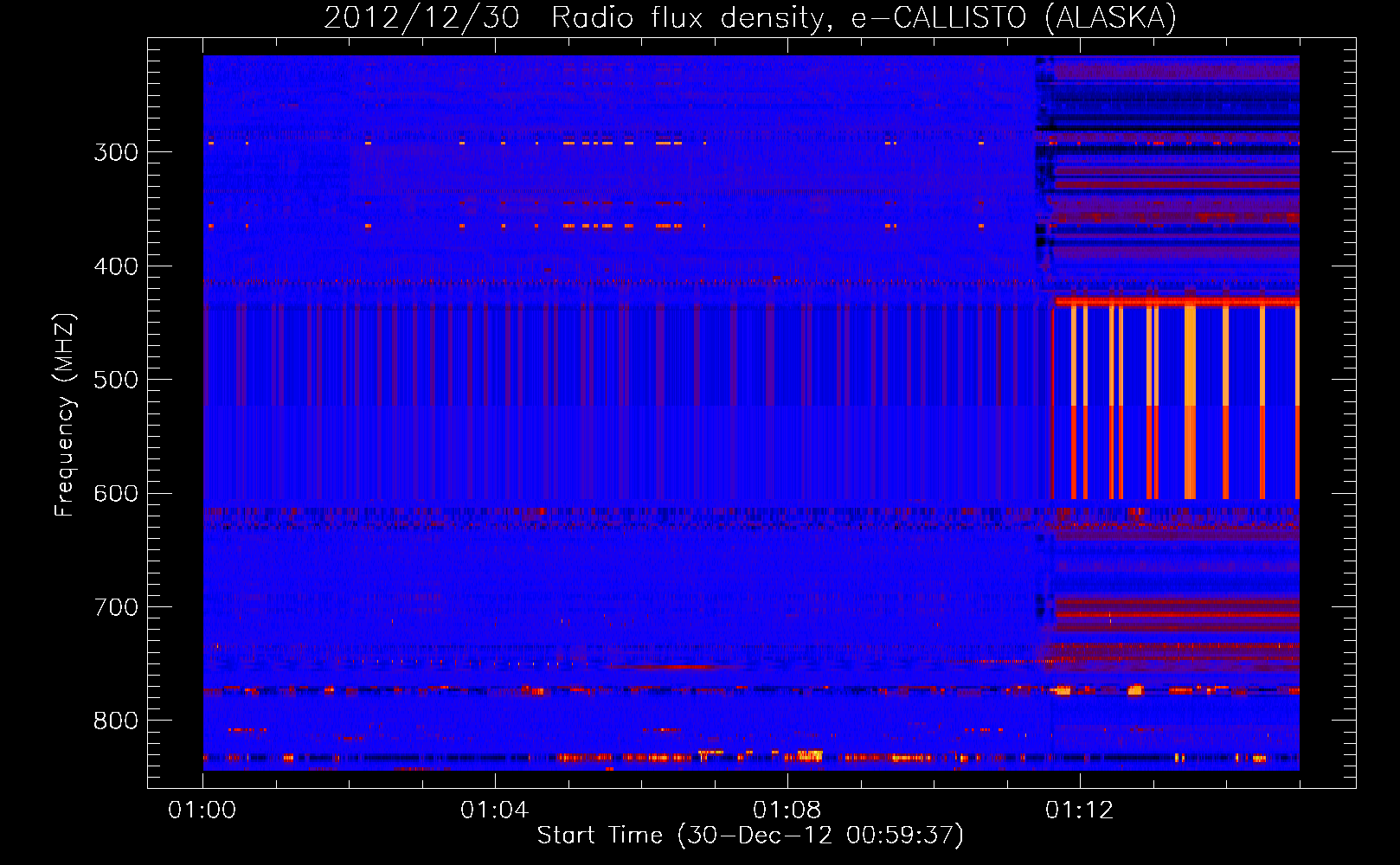Select the "Frequency (MHZ)" axis label
This screenshot has height=865, width=1400.
pyautogui.click(x=65, y=415)
